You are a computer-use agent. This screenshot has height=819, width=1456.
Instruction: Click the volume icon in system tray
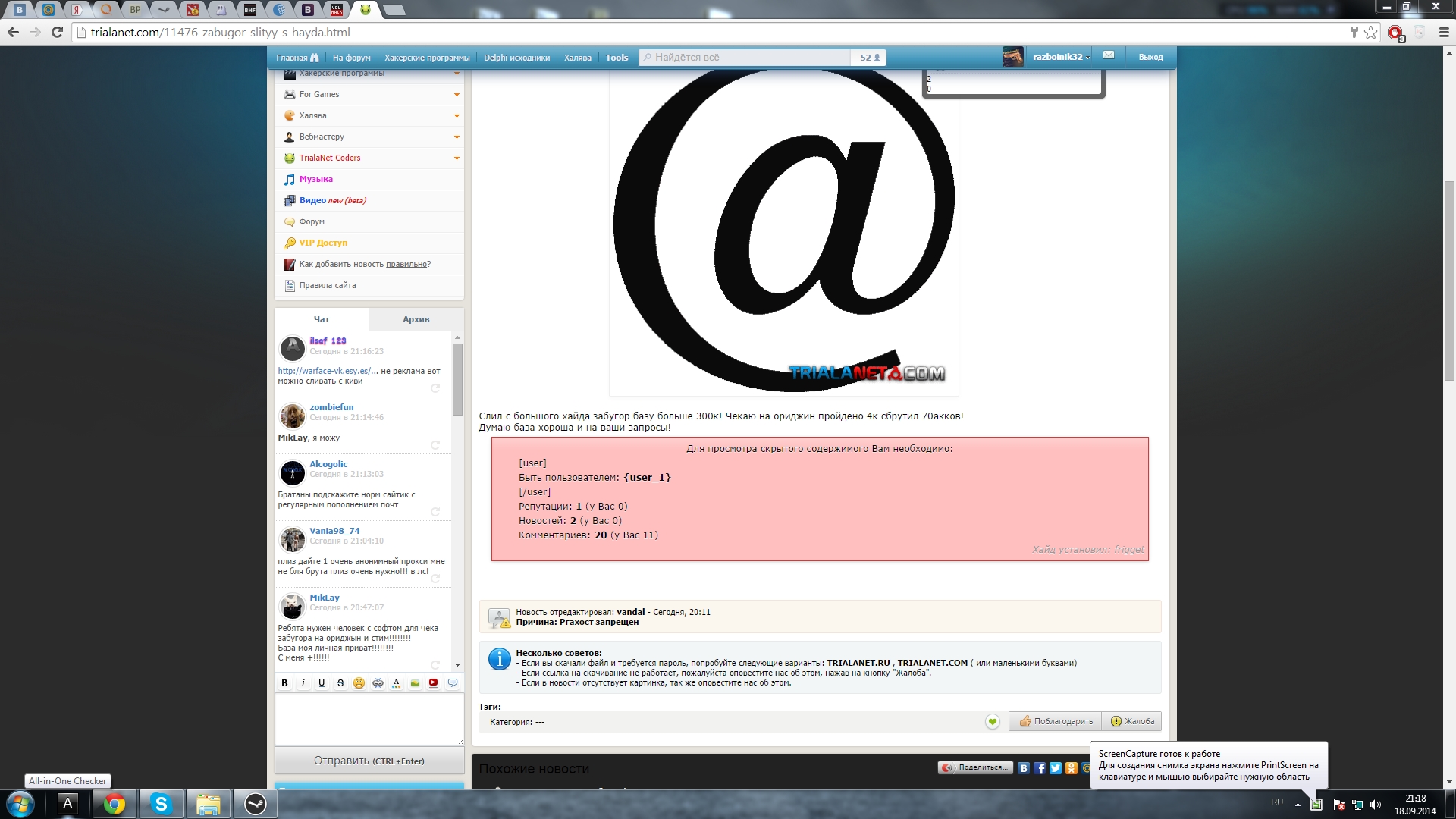(1376, 805)
